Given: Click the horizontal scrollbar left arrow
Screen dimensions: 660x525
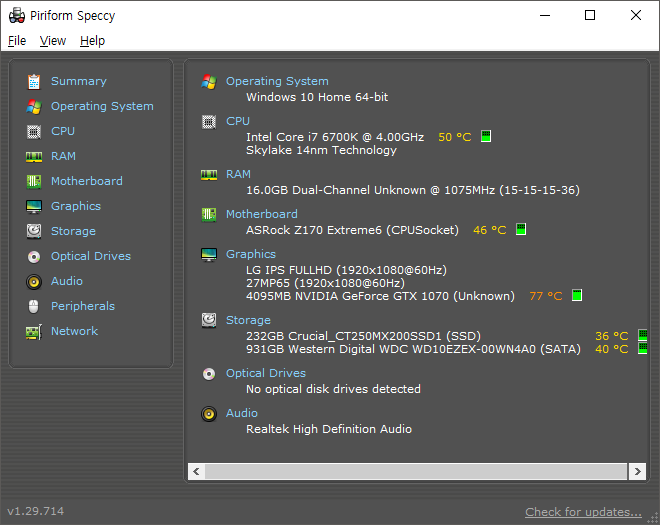Looking at the screenshot, I should pos(196,471).
